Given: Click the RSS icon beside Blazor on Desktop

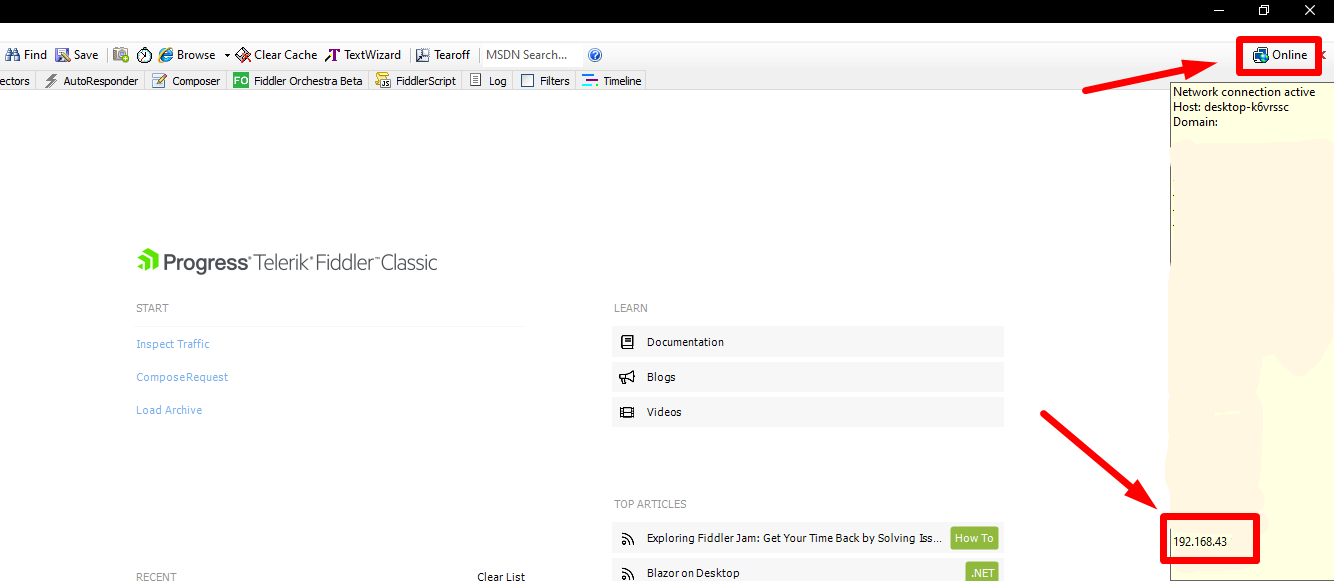Looking at the screenshot, I should pos(628,574).
